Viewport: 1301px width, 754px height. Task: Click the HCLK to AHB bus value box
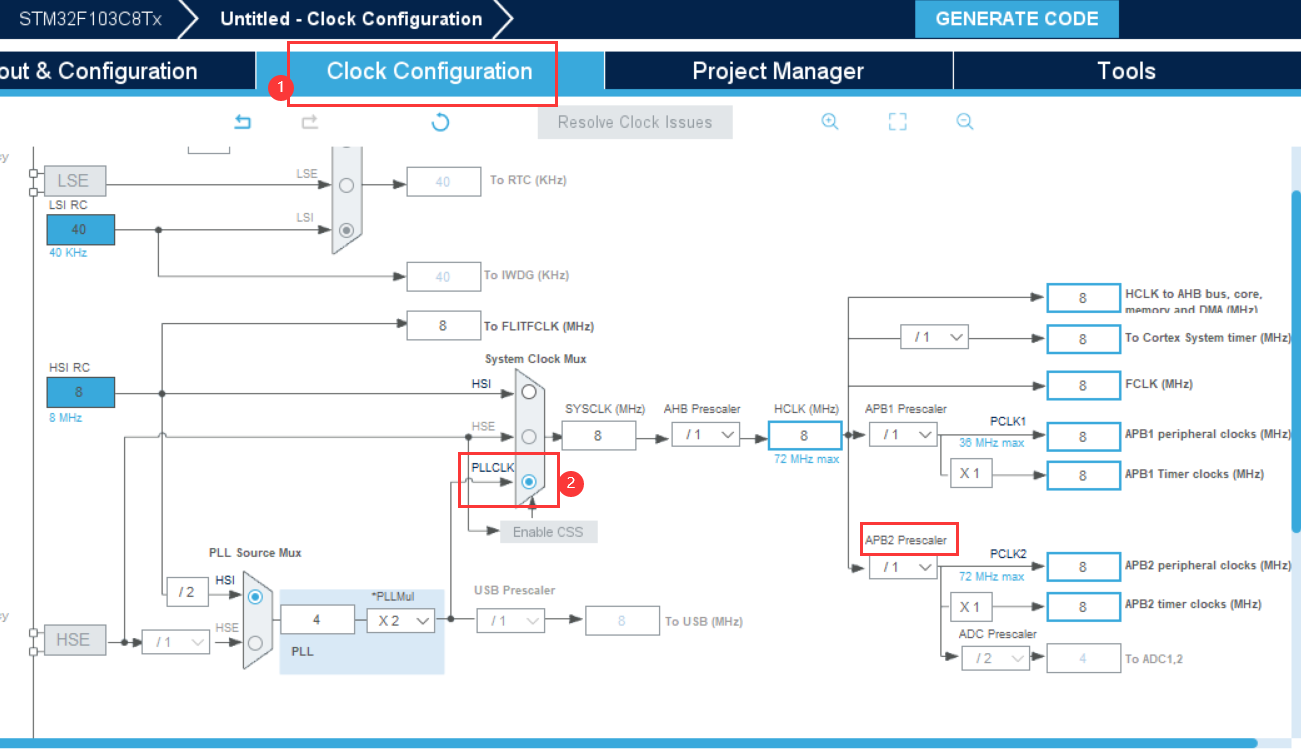coord(1083,298)
